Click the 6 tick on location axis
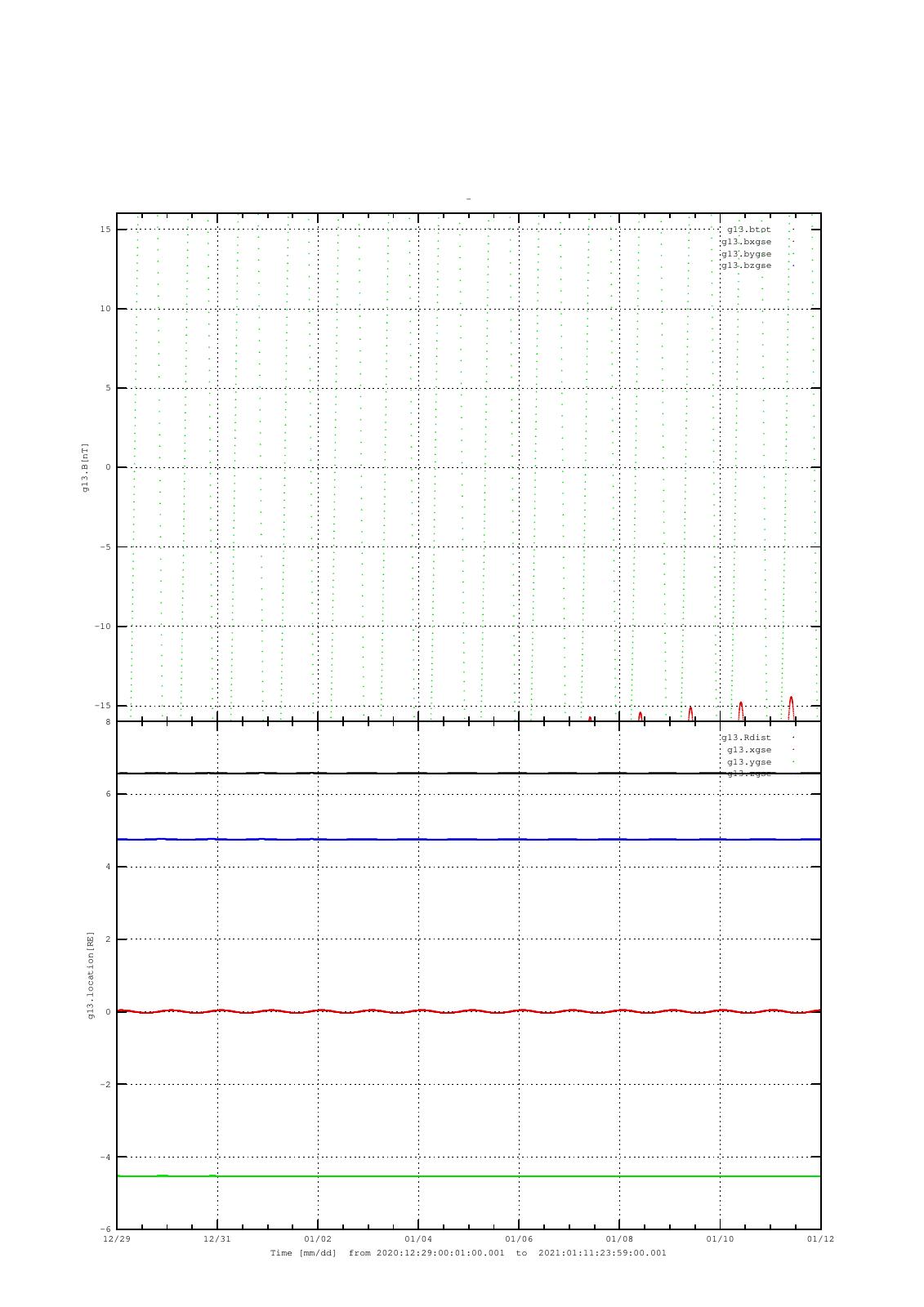The height and width of the screenshot is (1307, 924). point(108,794)
